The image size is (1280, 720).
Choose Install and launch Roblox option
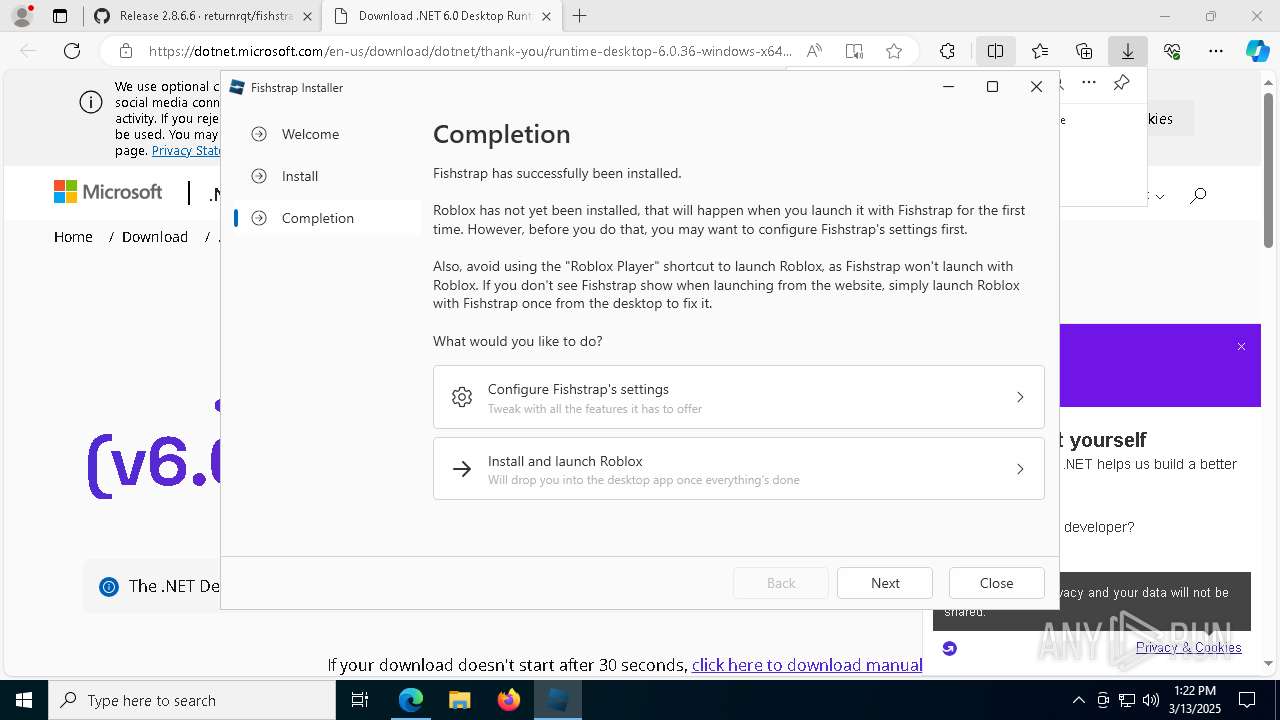click(738, 469)
